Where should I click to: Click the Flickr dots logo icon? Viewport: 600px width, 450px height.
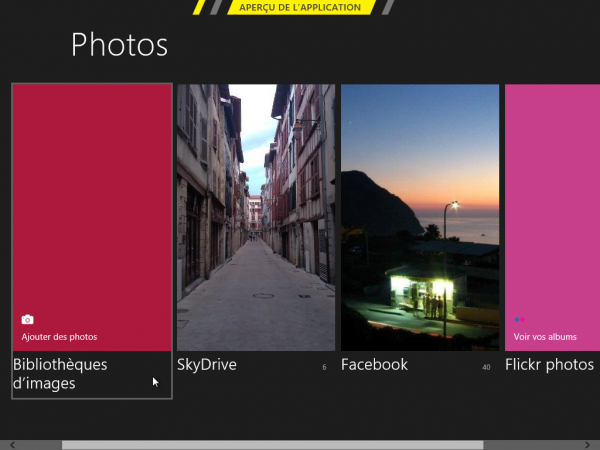tap(519, 320)
